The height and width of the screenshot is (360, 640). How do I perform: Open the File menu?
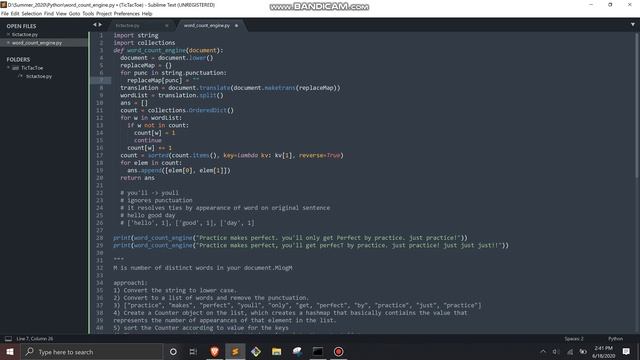[x=4, y=13]
